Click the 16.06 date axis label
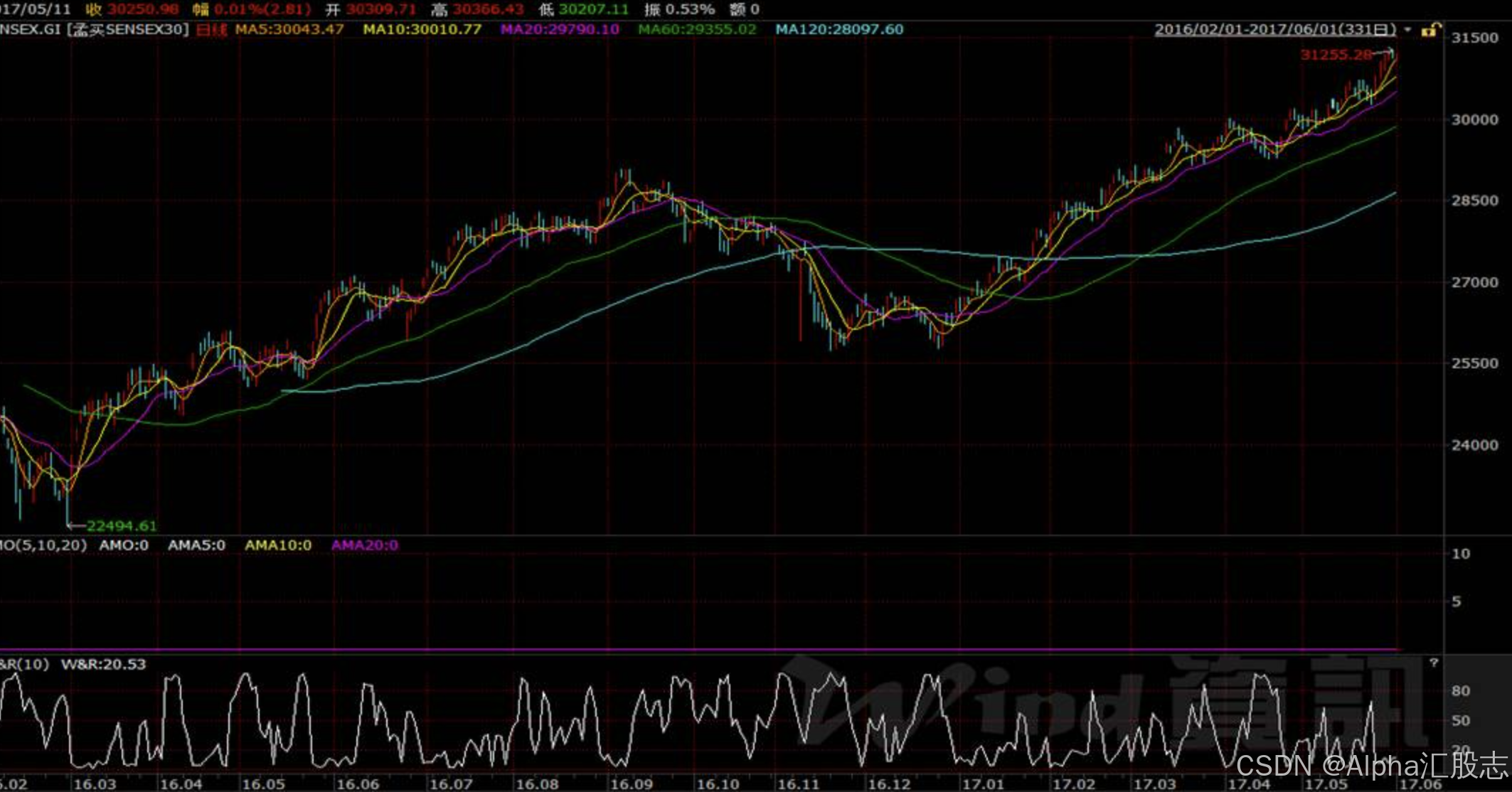1512x792 pixels. pyautogui.click(x=357, y=784)
